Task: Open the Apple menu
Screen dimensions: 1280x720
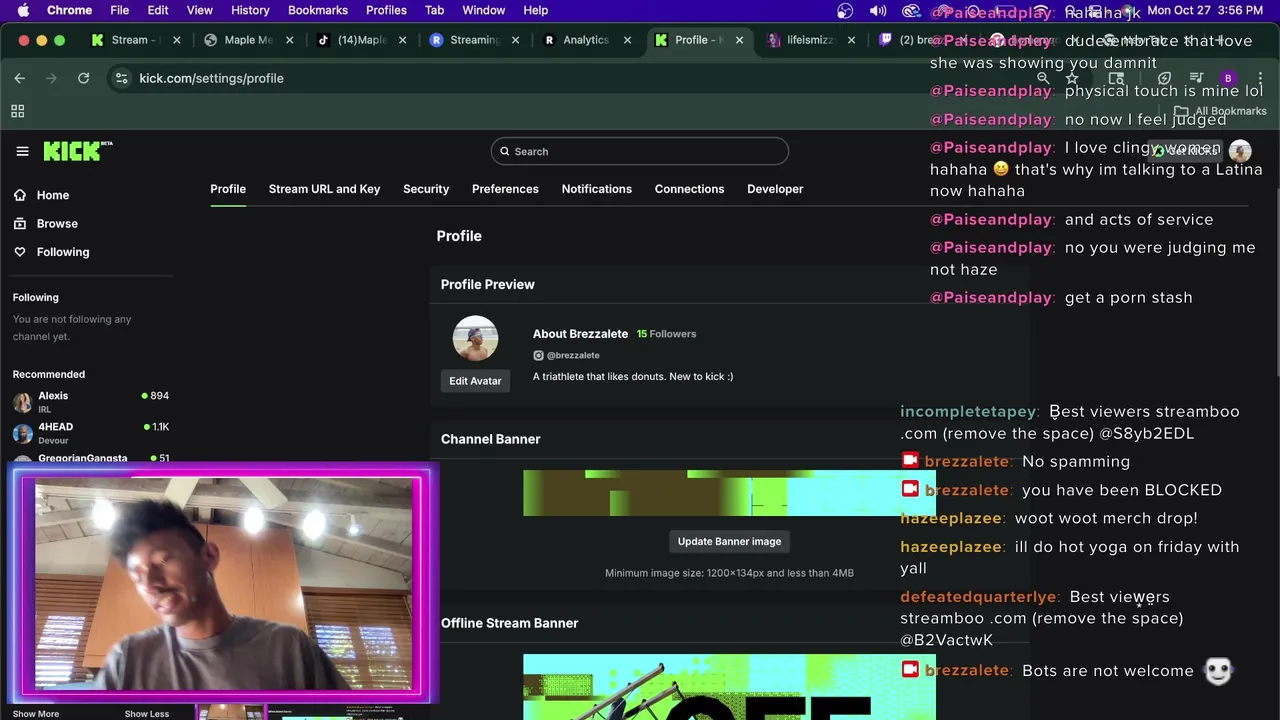Action: pos(23,10)
